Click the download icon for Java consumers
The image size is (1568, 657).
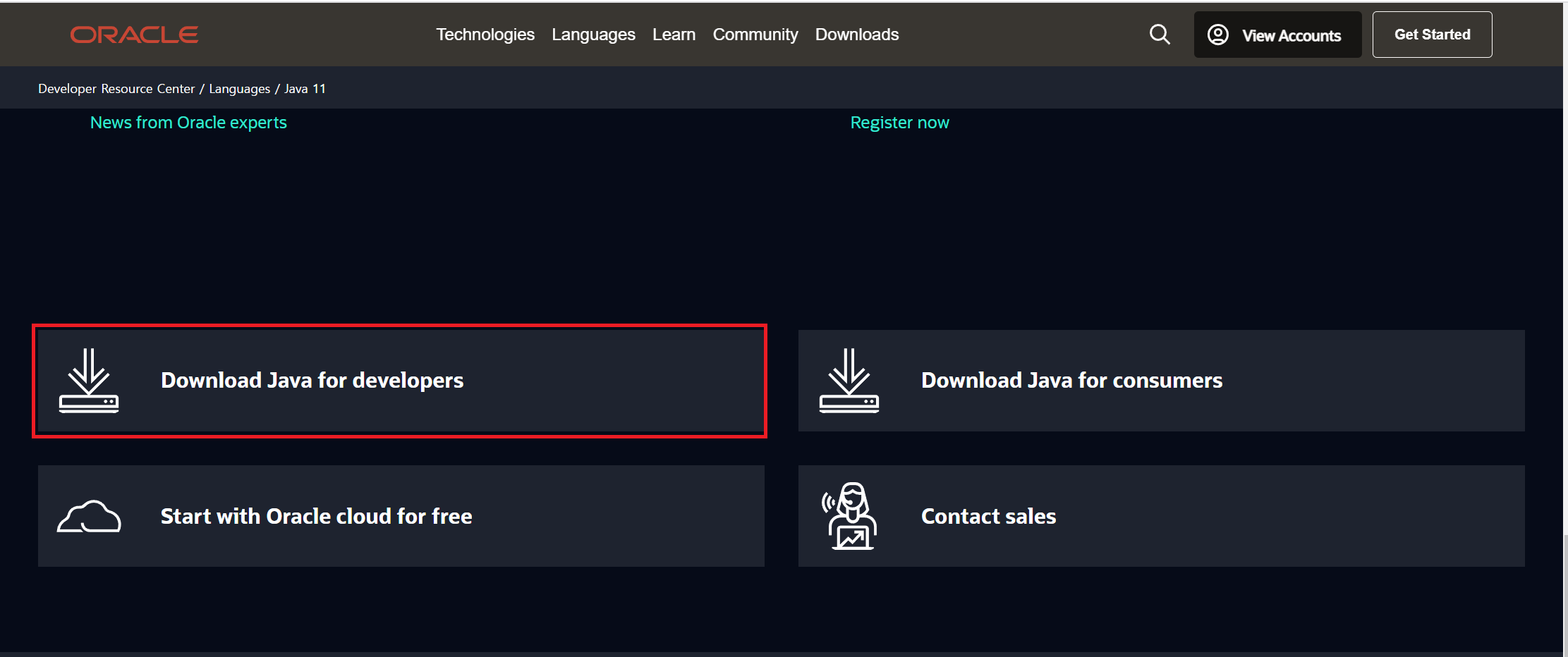(x=849, y=381)
